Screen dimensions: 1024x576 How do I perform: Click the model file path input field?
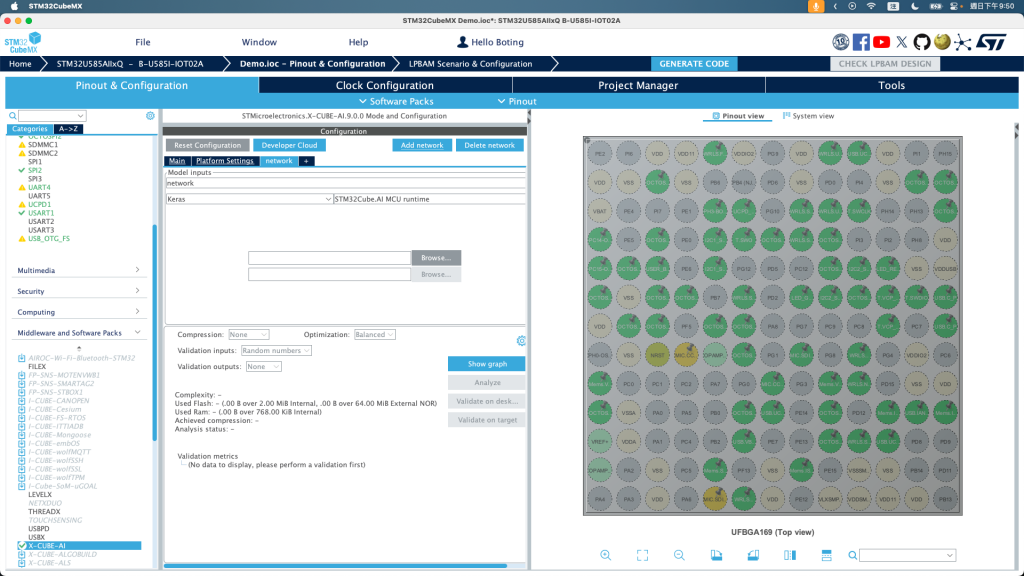point(329,258)
